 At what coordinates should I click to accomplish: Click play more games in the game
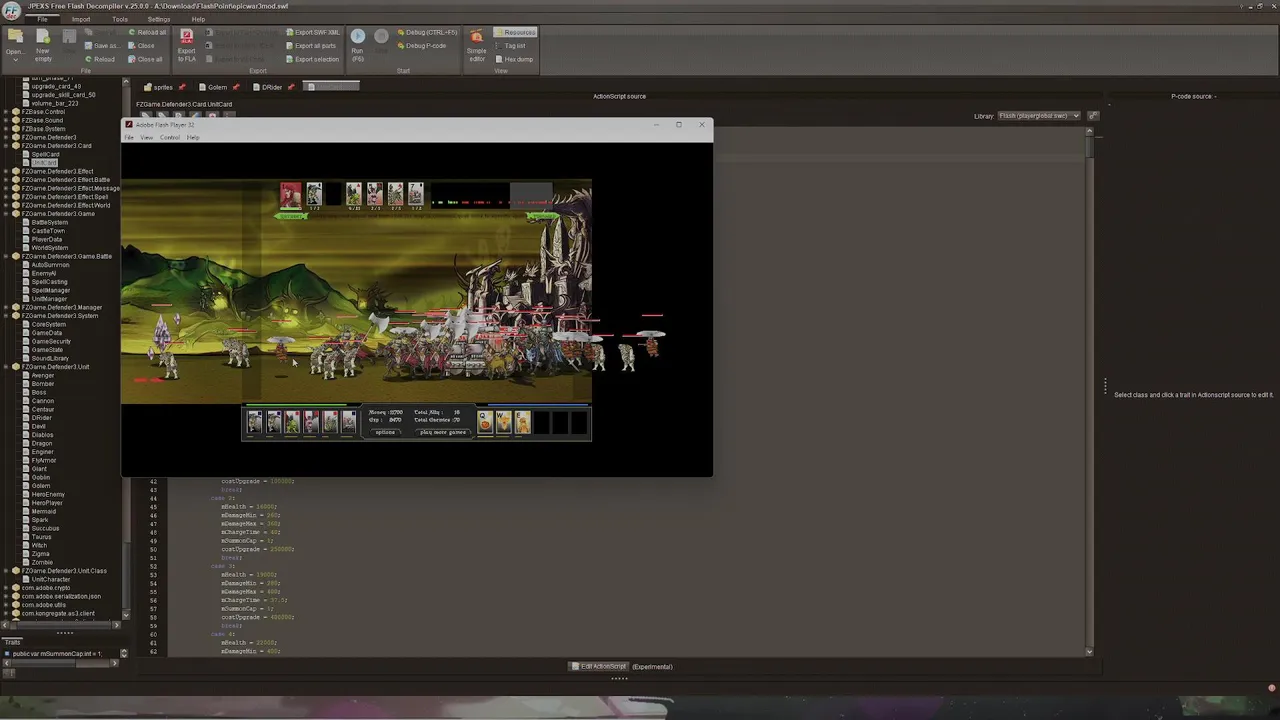click(443, 432)
